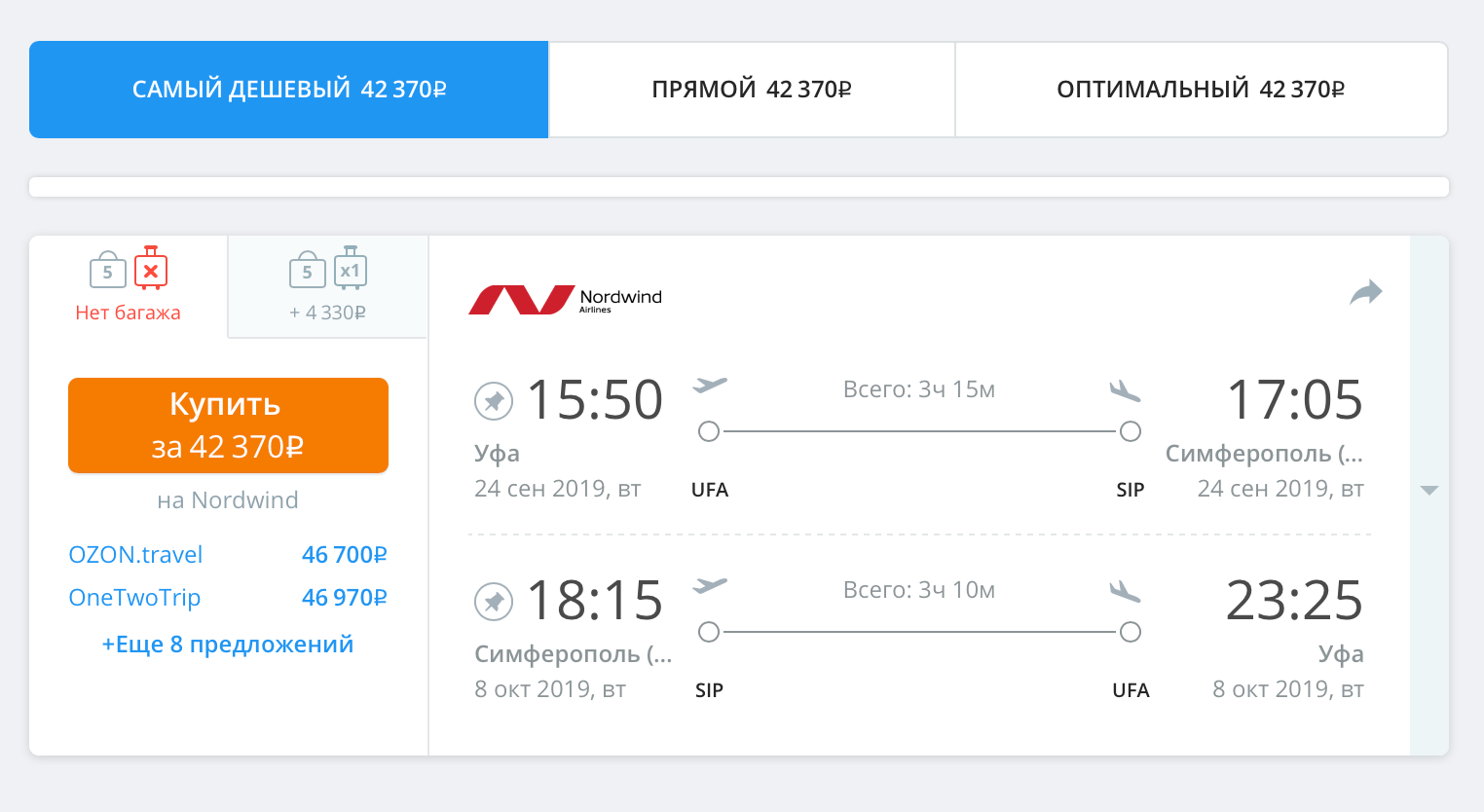The image size is (1484, 812).
Task: Pin the 15:50 Ufa departure flight
Action: (x=494, y=401)
